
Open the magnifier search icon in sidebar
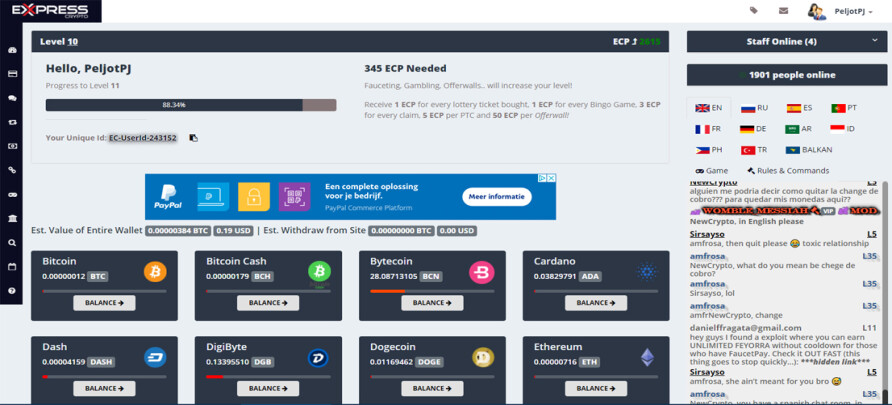[12, 243]
